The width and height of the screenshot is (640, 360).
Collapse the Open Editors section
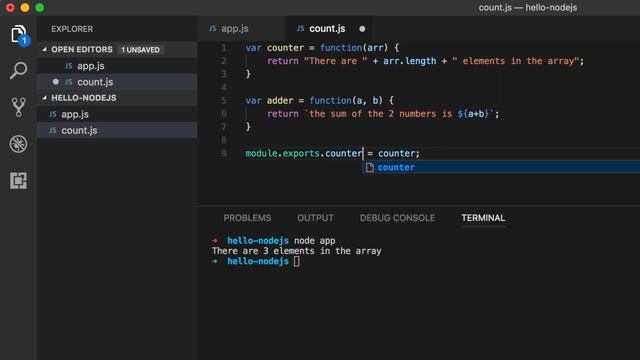click(x=44, y=49)
